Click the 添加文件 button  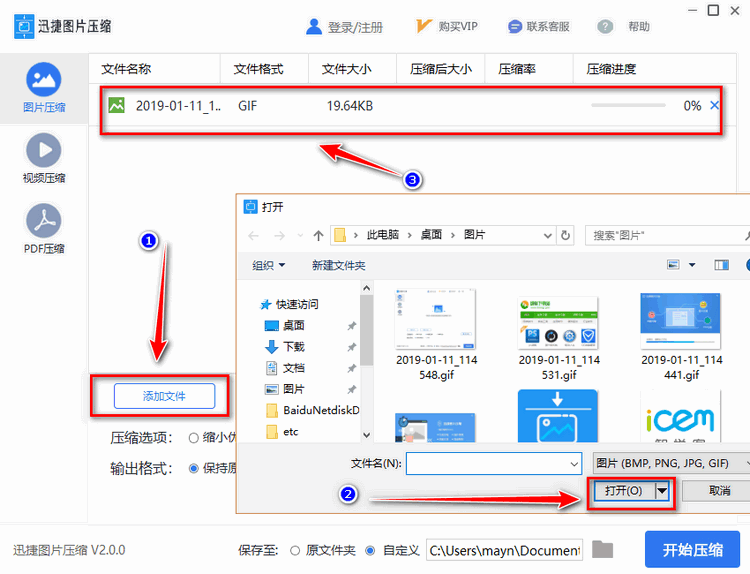pyautogui.click(x=165, y=396)
